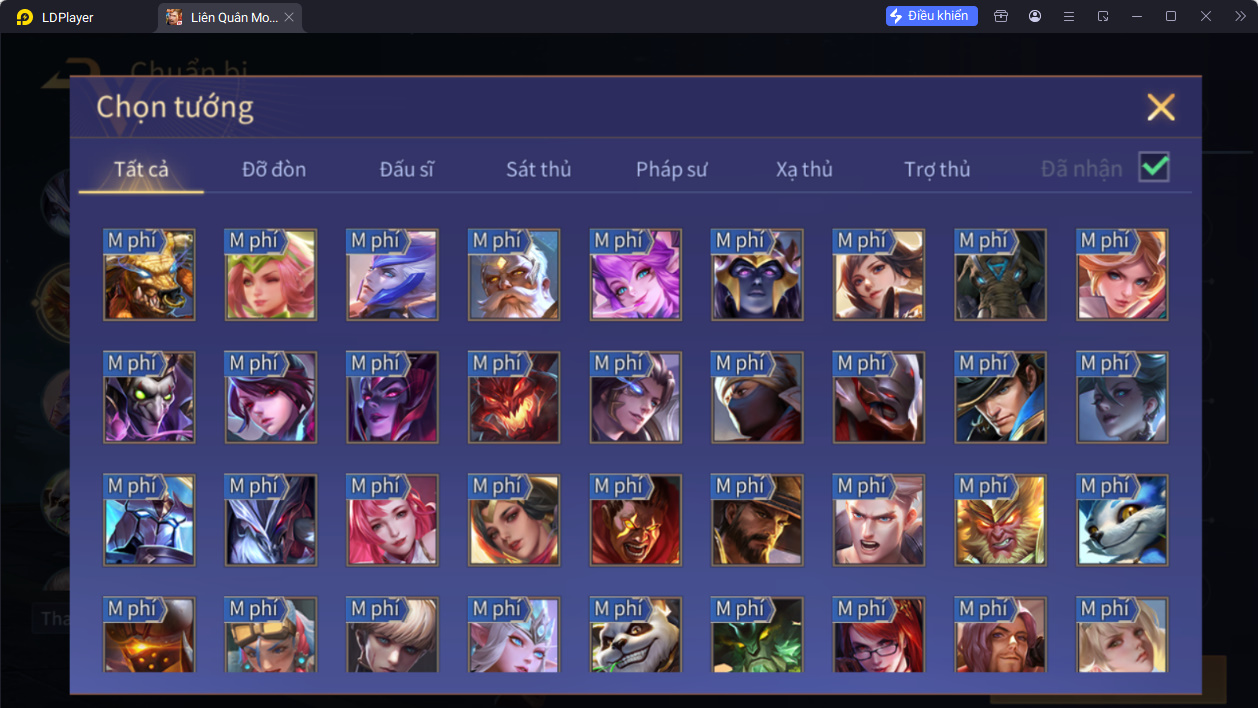Click the LDPlayer multi-window icon

pyautogui.click(x=1103, y=16)
